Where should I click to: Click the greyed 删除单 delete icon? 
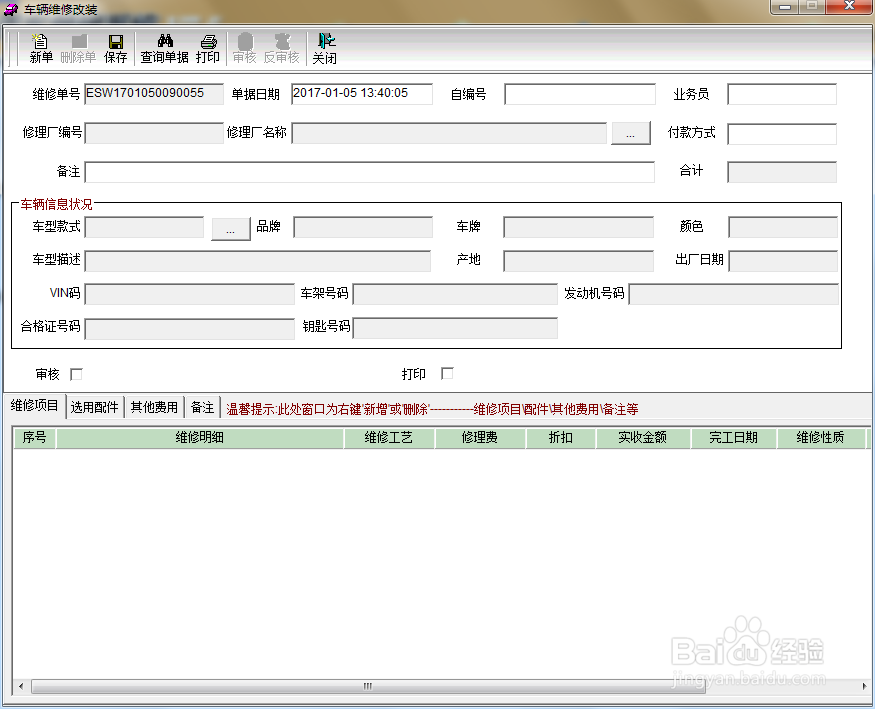click(x=78, y=49)
